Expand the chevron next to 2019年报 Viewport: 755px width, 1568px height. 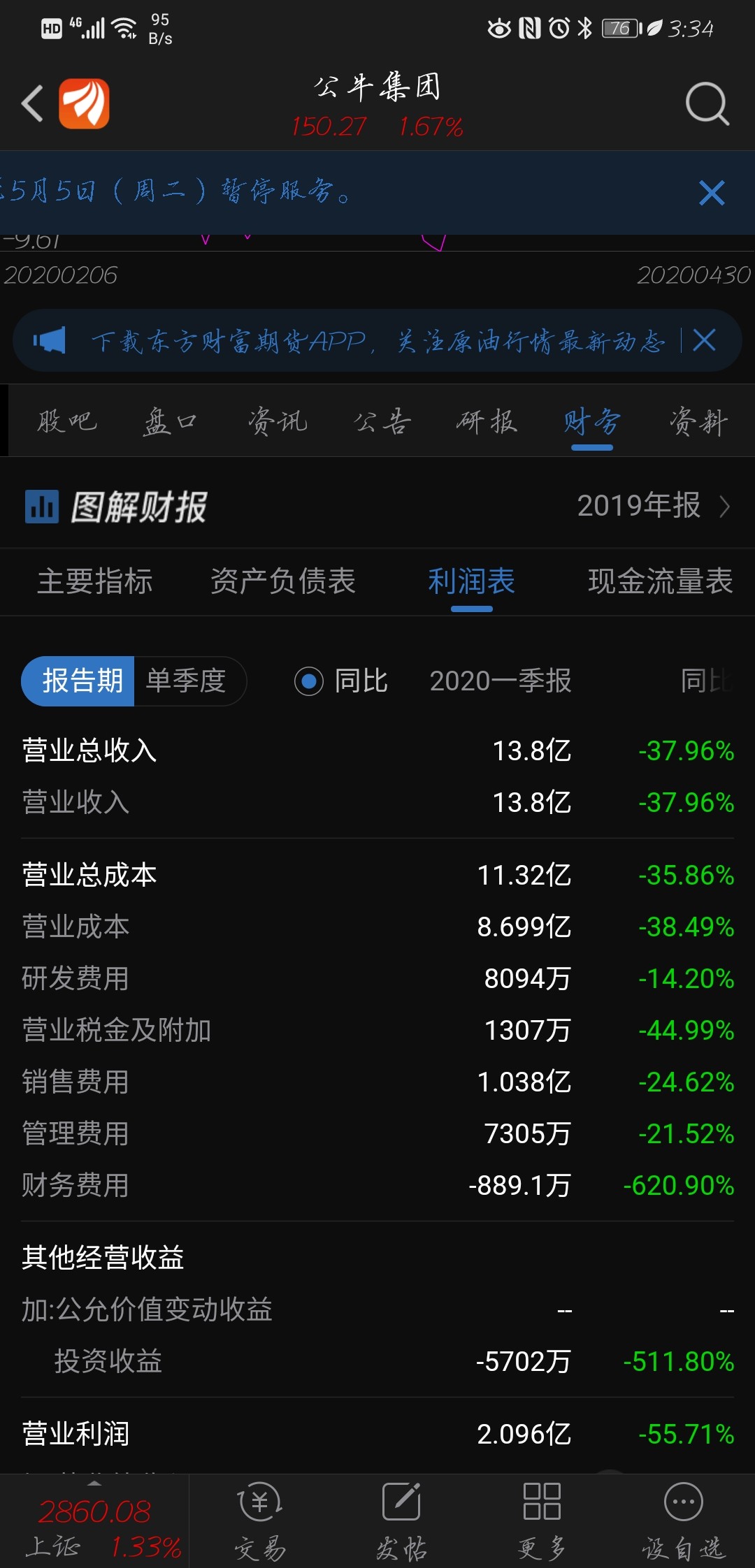point(725,506)
